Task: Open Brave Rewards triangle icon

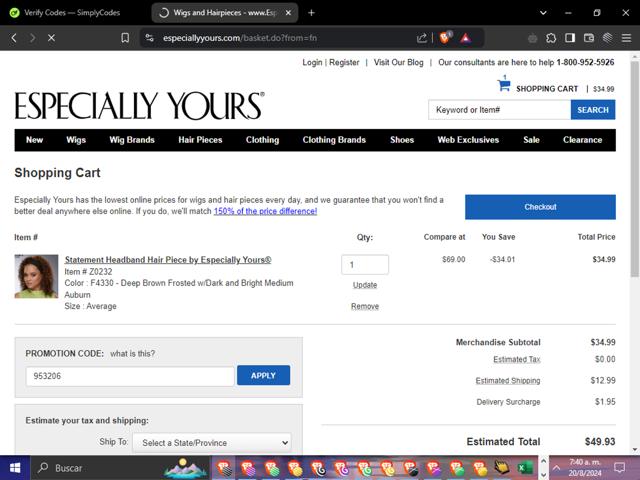Action: tap(466, 38)
